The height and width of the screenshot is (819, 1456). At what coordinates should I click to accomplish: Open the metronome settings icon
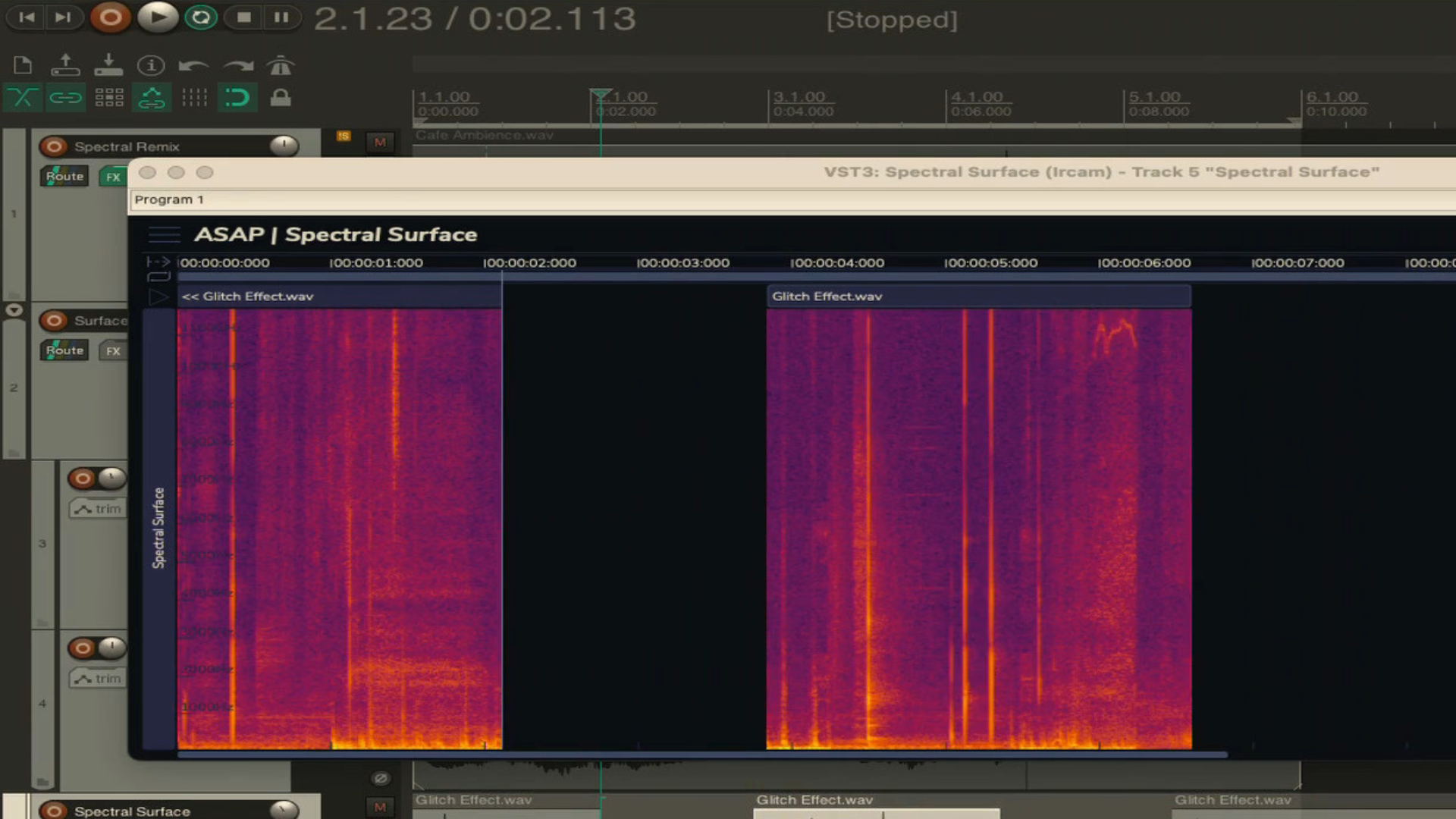(280, 65)
